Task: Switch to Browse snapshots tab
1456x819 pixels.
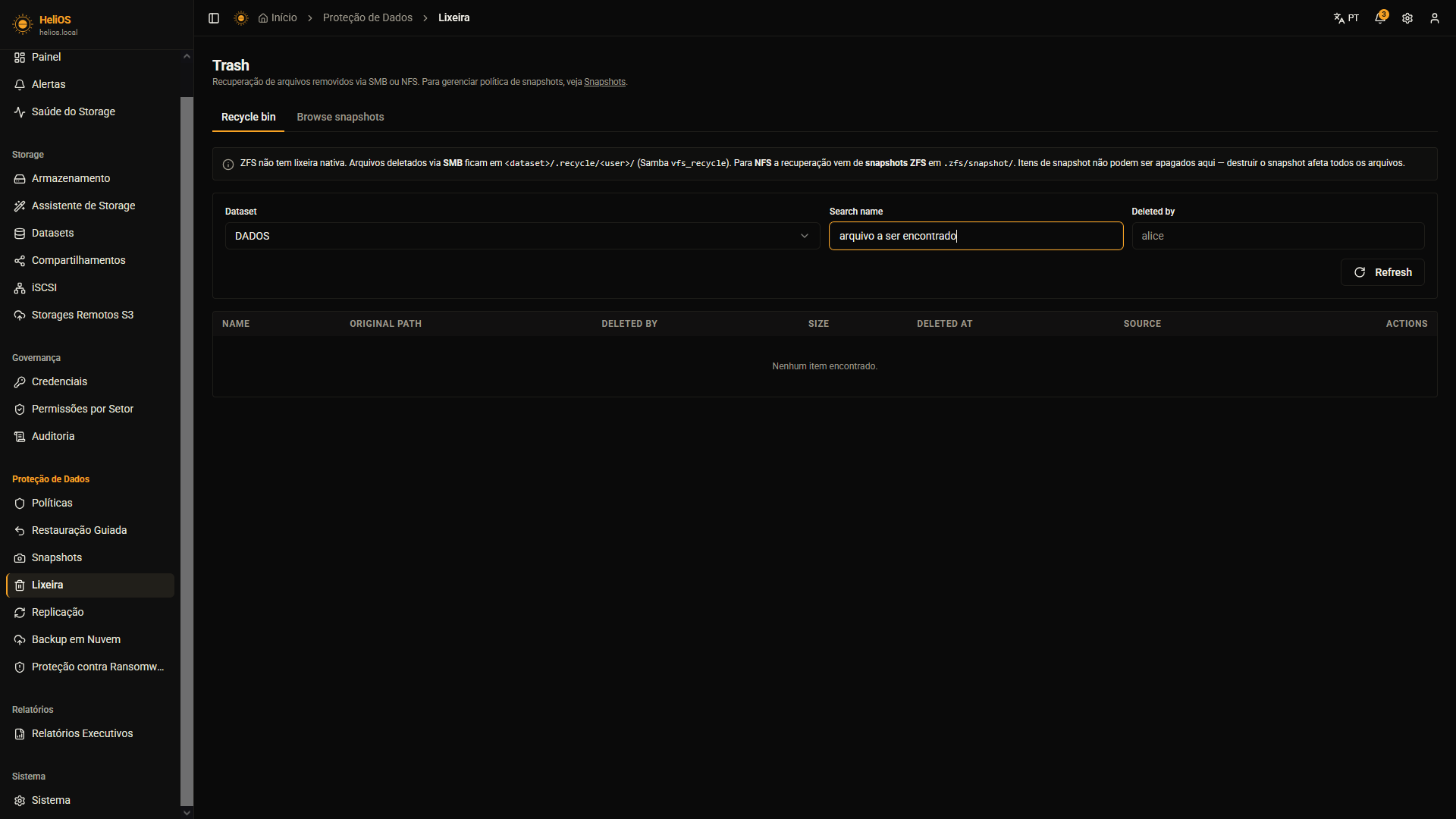Action: click(x=340, y=117)
